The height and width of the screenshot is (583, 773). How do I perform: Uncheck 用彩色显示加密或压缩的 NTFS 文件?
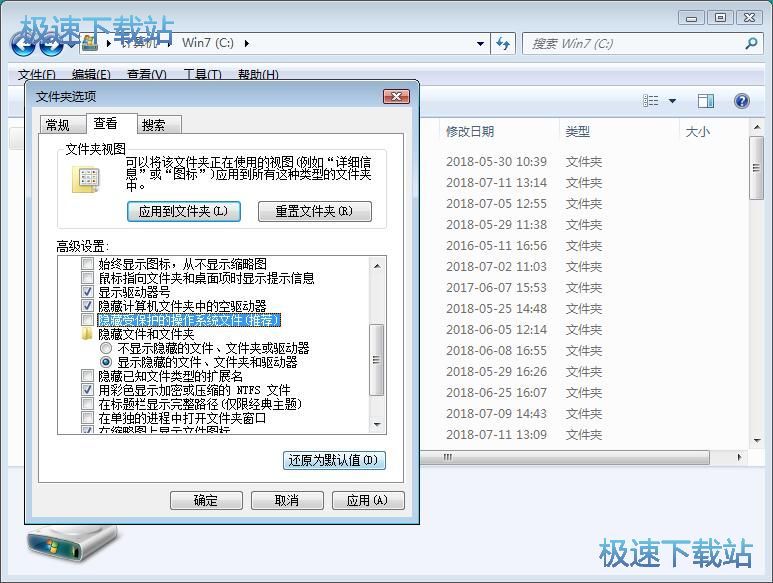click(x=87, y=390)
